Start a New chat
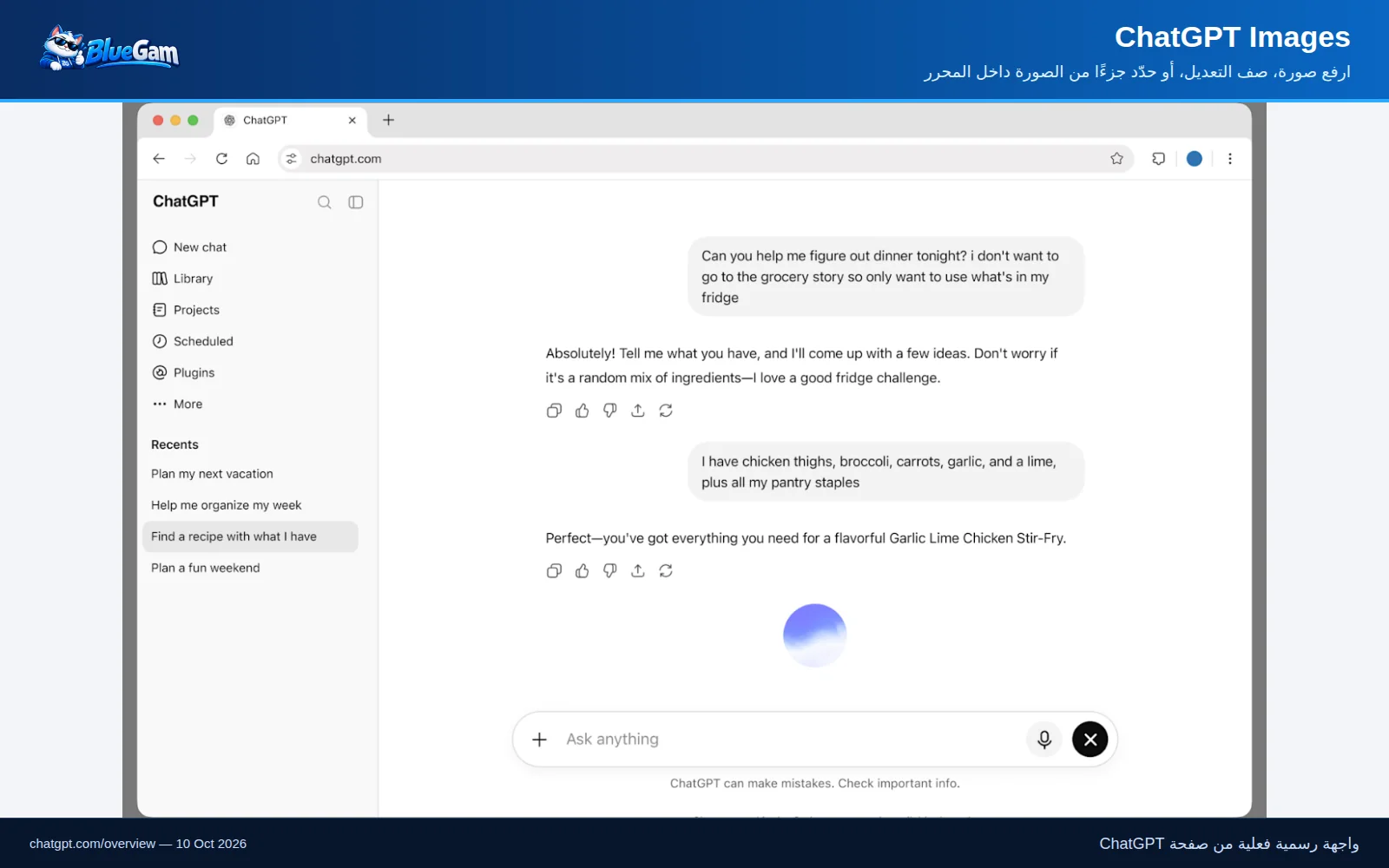 click(189, 247)
